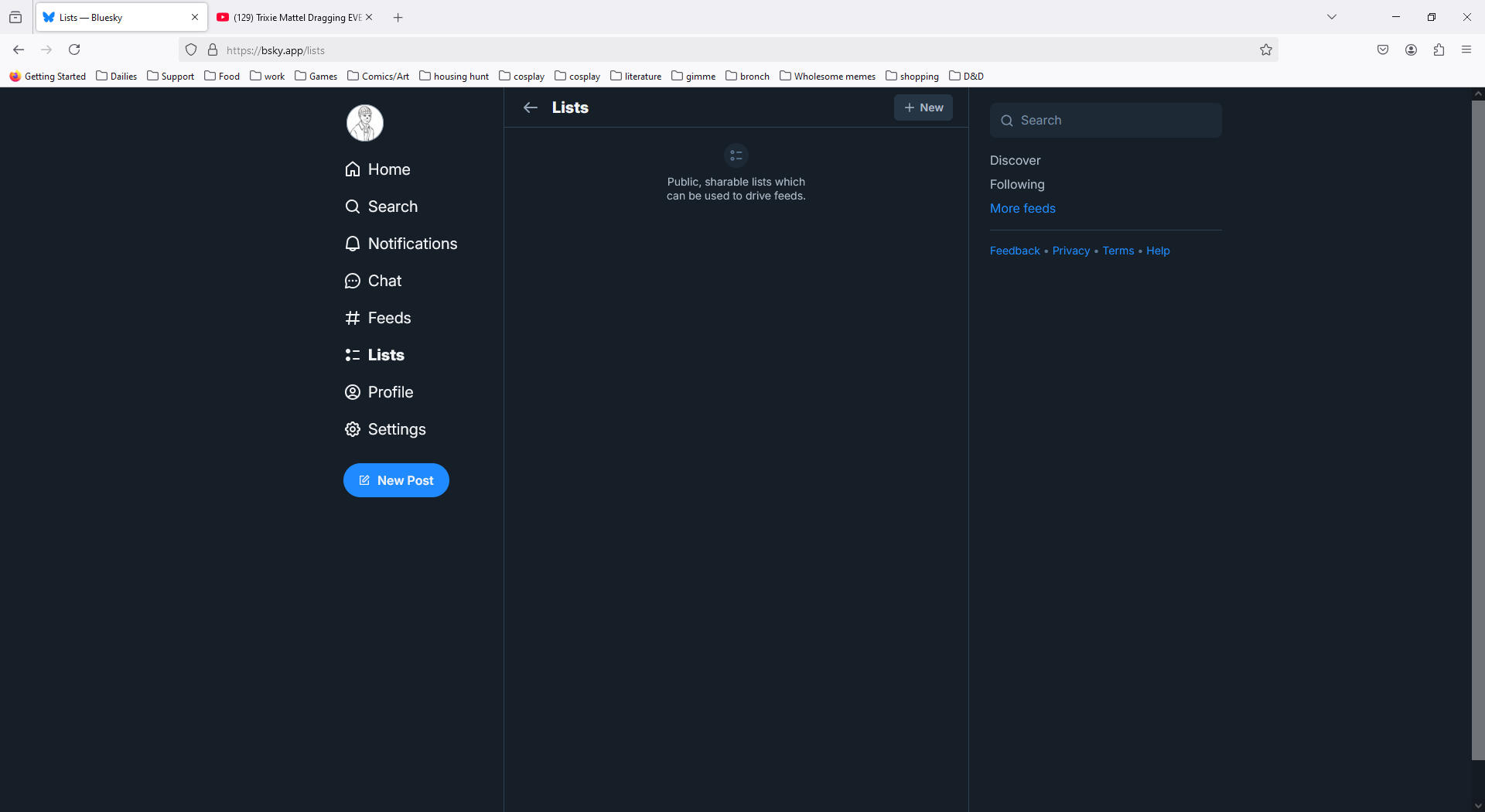Go to Home in sidebar

(378, 169)
